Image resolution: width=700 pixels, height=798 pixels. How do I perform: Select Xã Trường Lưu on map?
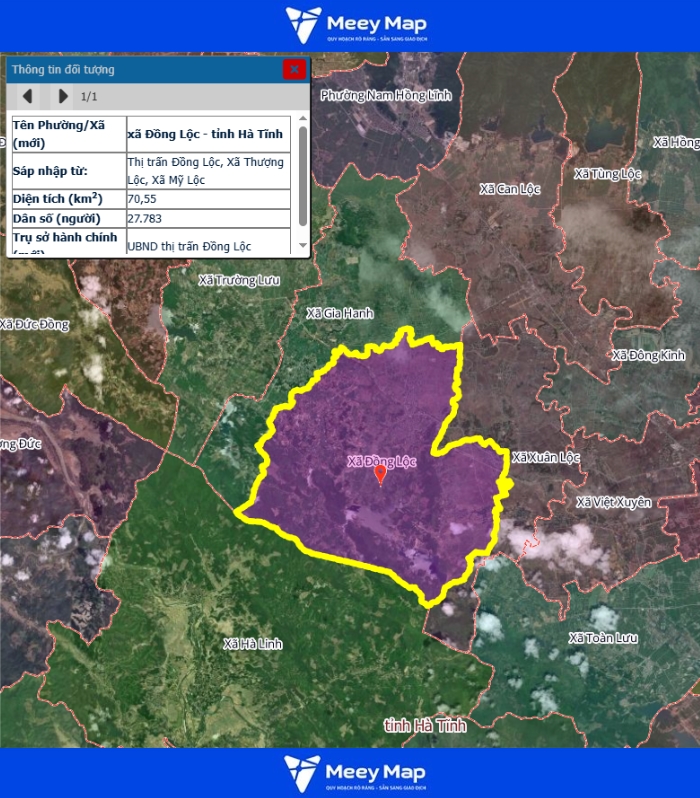click(x=239, y=279)
